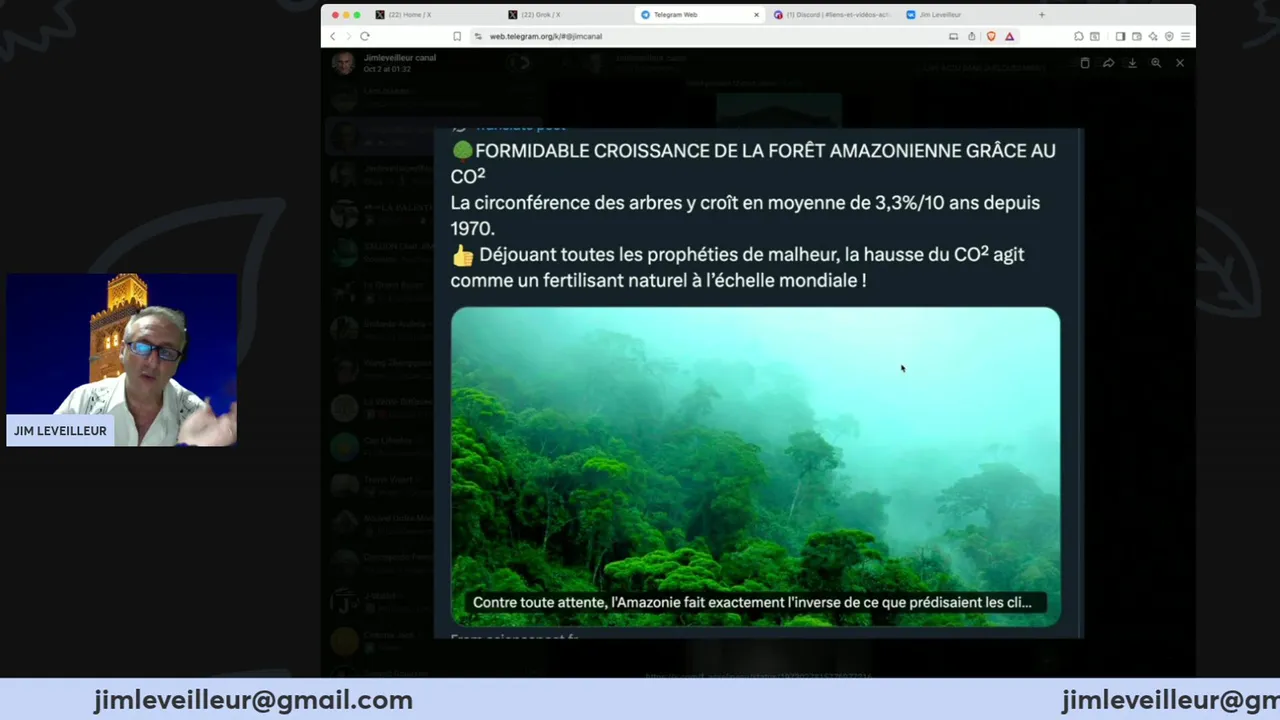Toggle the browser sidebar panel

[x=1120, y=36]
